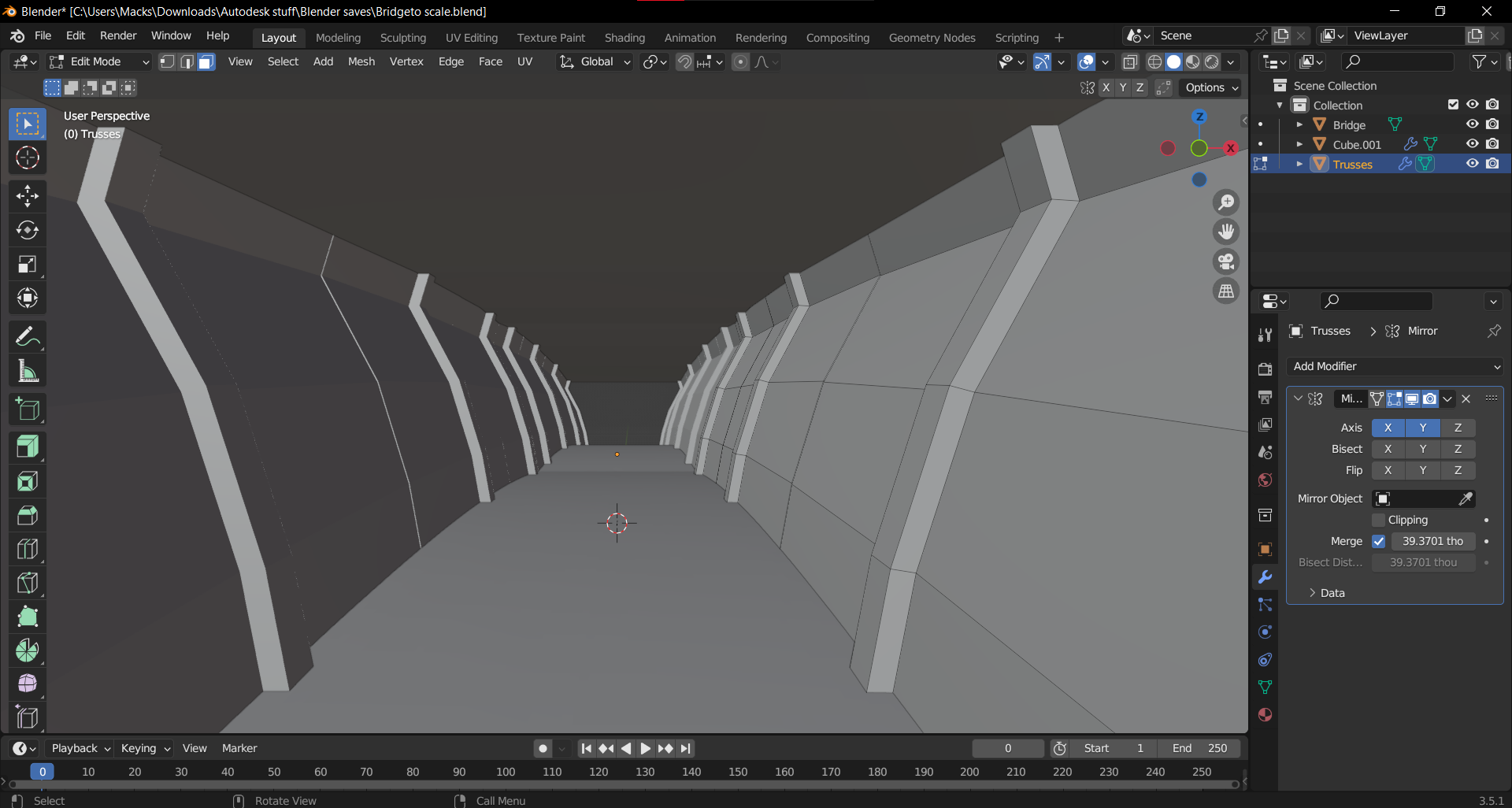Viewport: 1512px width, 808px height.
Task: Switch to the Shading workspace tab
Action: coord(624,38)
